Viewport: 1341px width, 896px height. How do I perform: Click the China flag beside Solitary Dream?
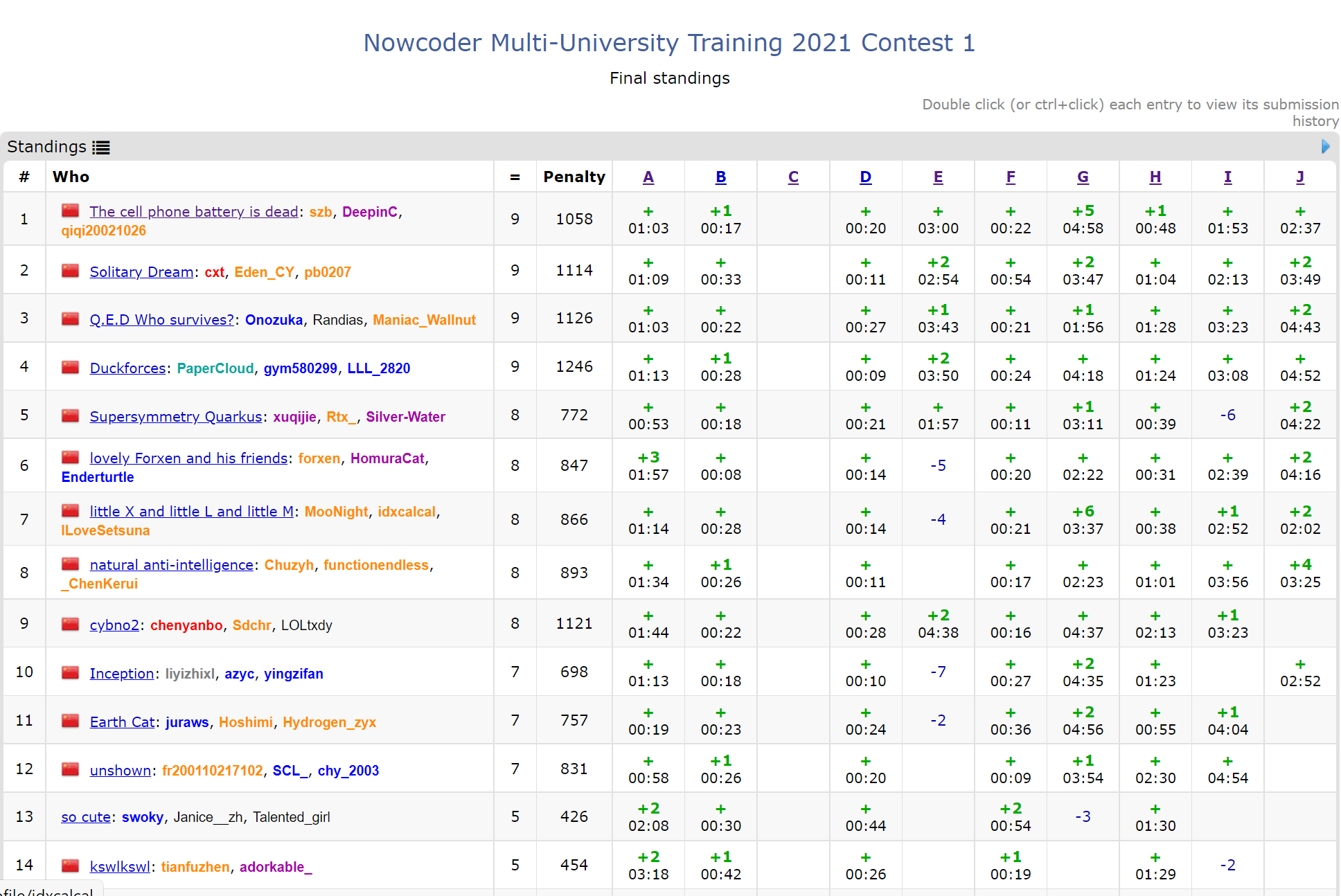(x=70, y=271)
